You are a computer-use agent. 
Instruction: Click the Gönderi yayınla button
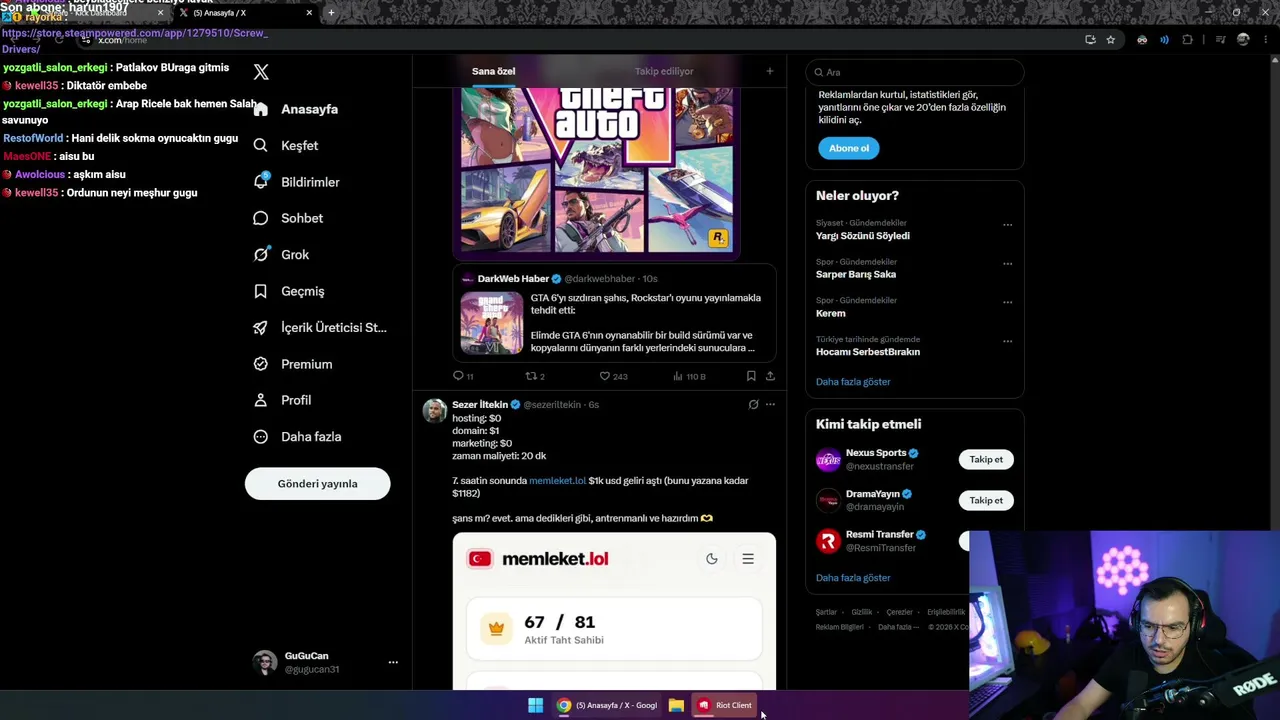click(x=317, y=484)
